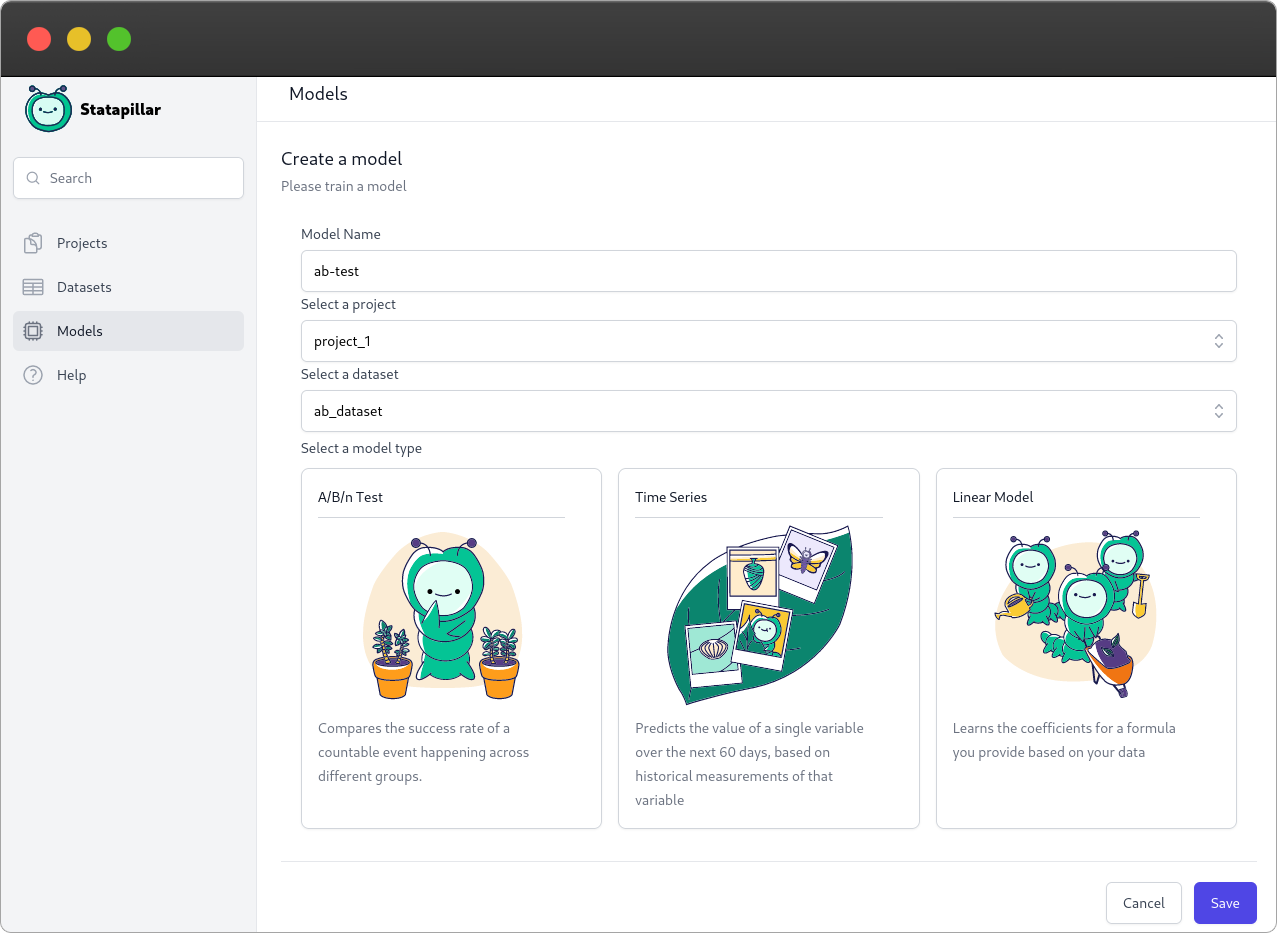Click the dataset selector chevron arrows
This screenshot has height=933, width=1277.
pyautogui.click(x=1219, y=411)
